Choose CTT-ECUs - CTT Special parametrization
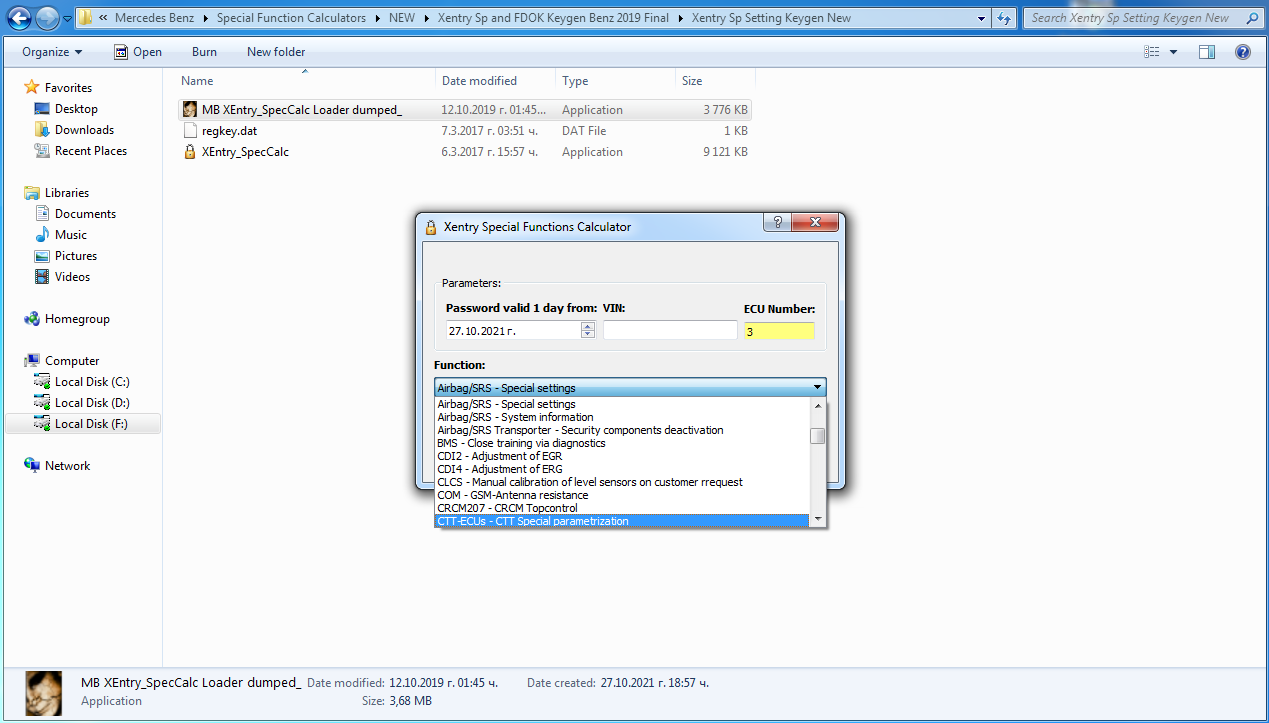The image size is (1269, 723). 622,521
